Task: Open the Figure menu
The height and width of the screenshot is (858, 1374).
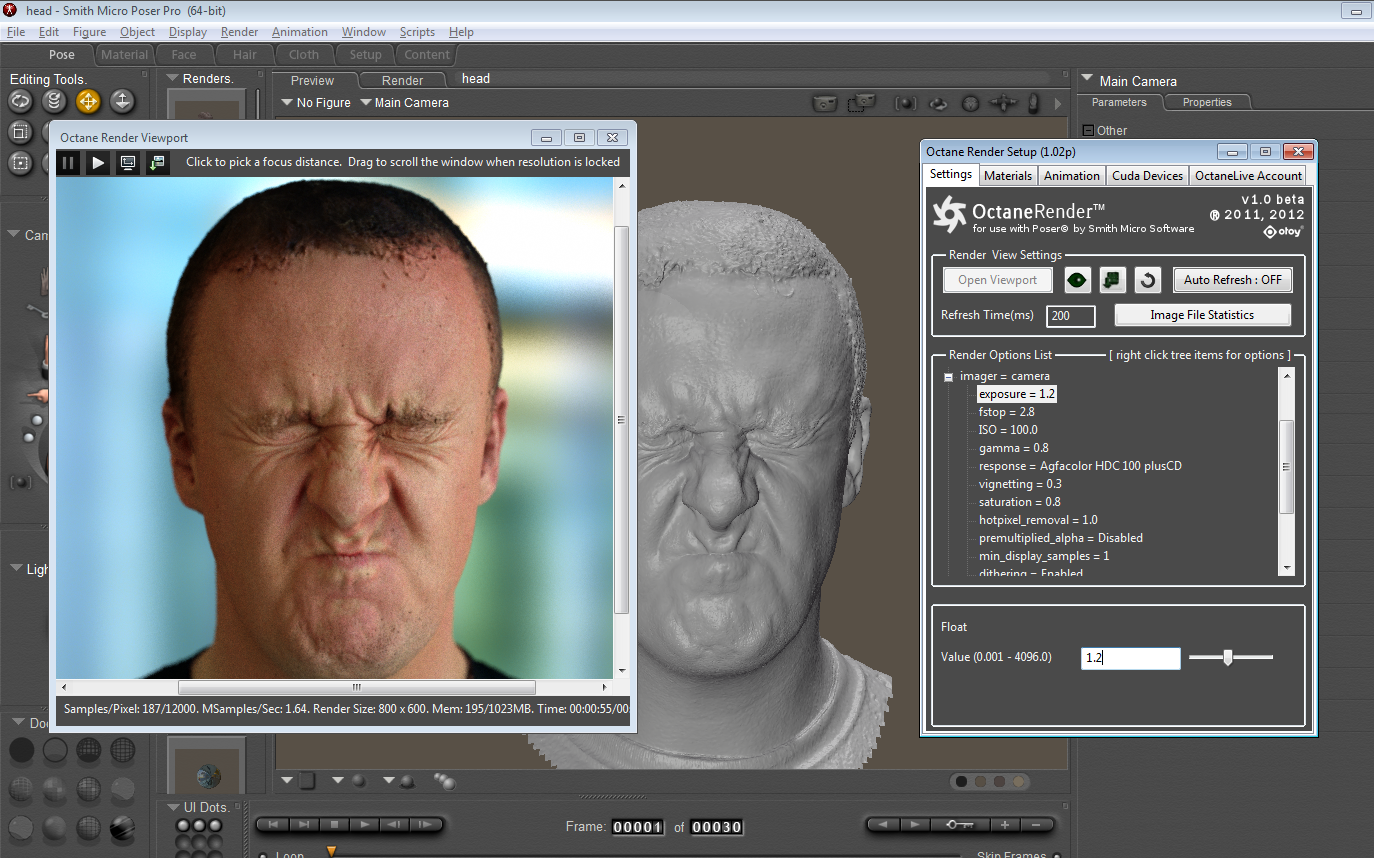Action: (x=89, y=32)
